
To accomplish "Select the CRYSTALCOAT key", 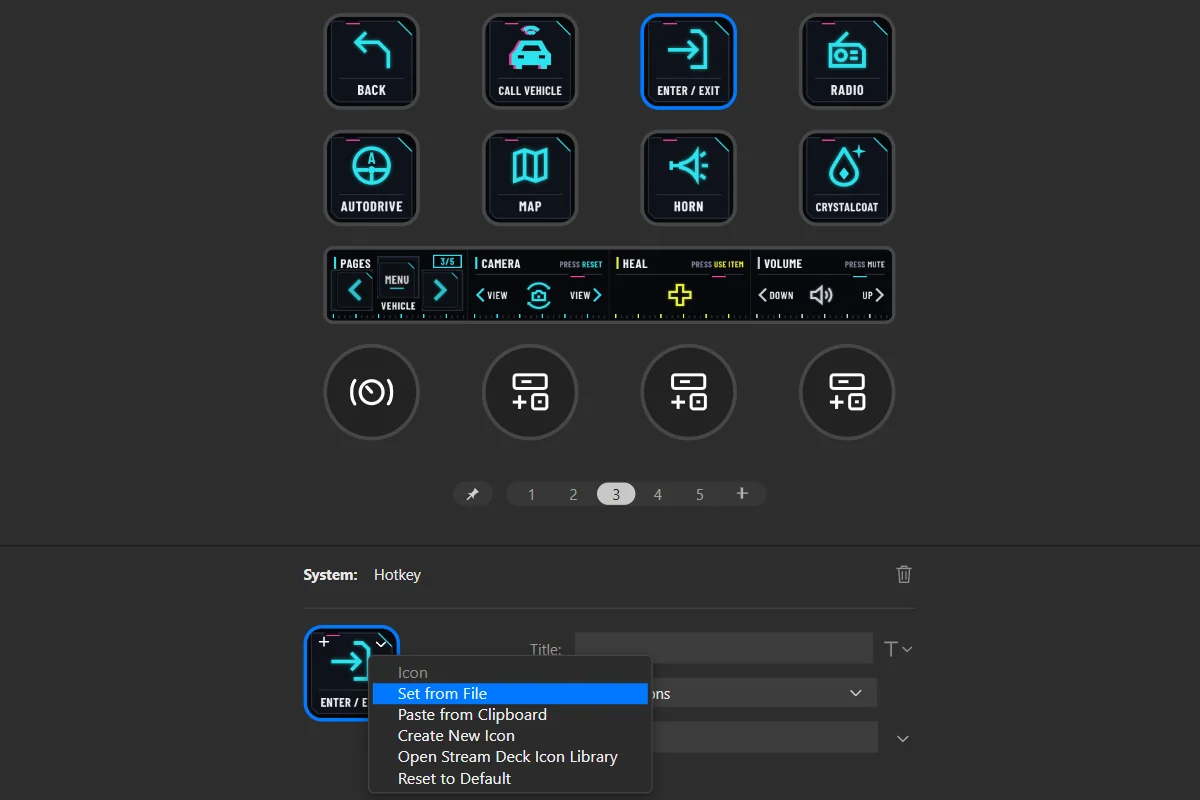I will point(847,178).
